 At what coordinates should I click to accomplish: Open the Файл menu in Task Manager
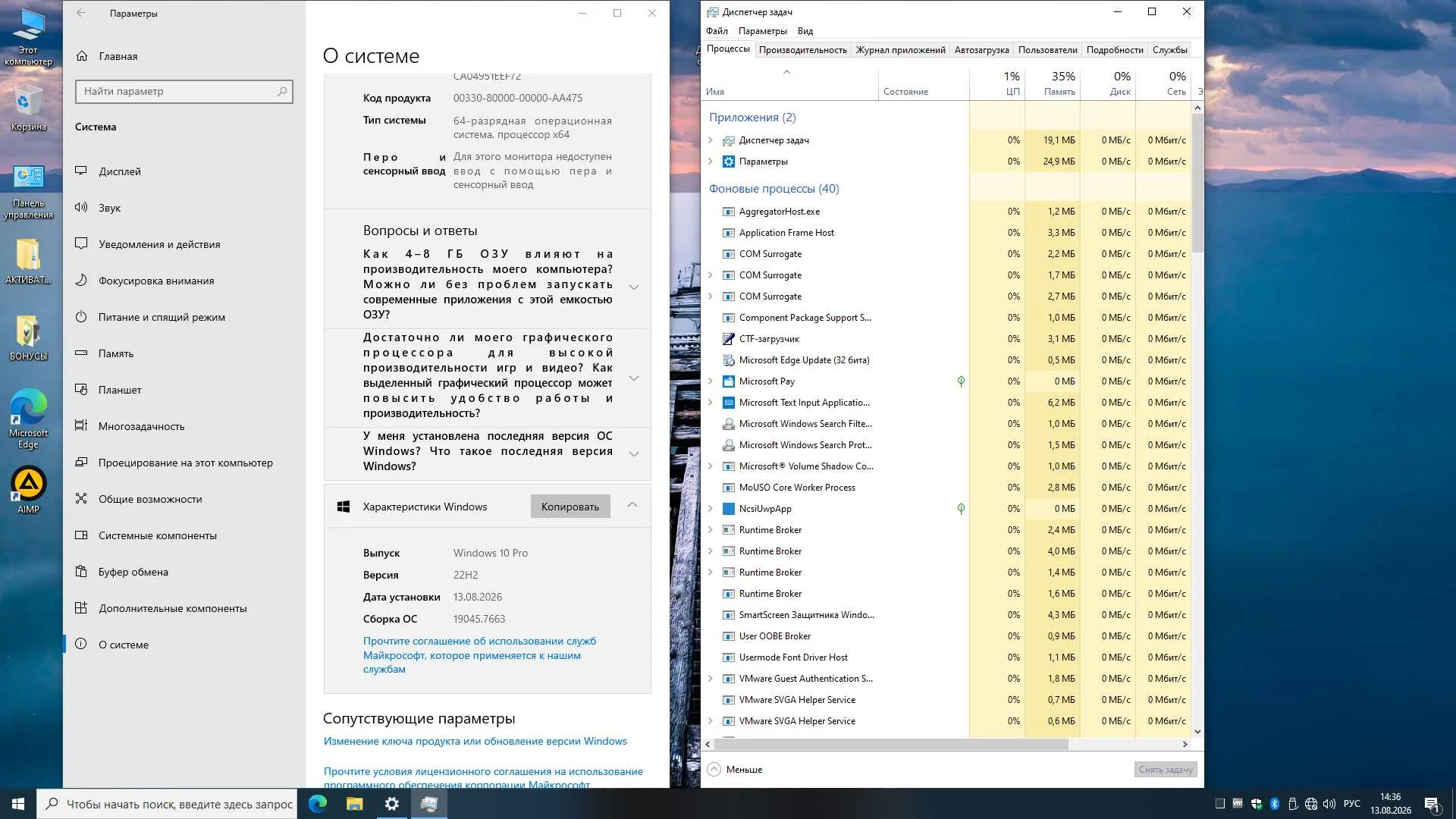717,31
